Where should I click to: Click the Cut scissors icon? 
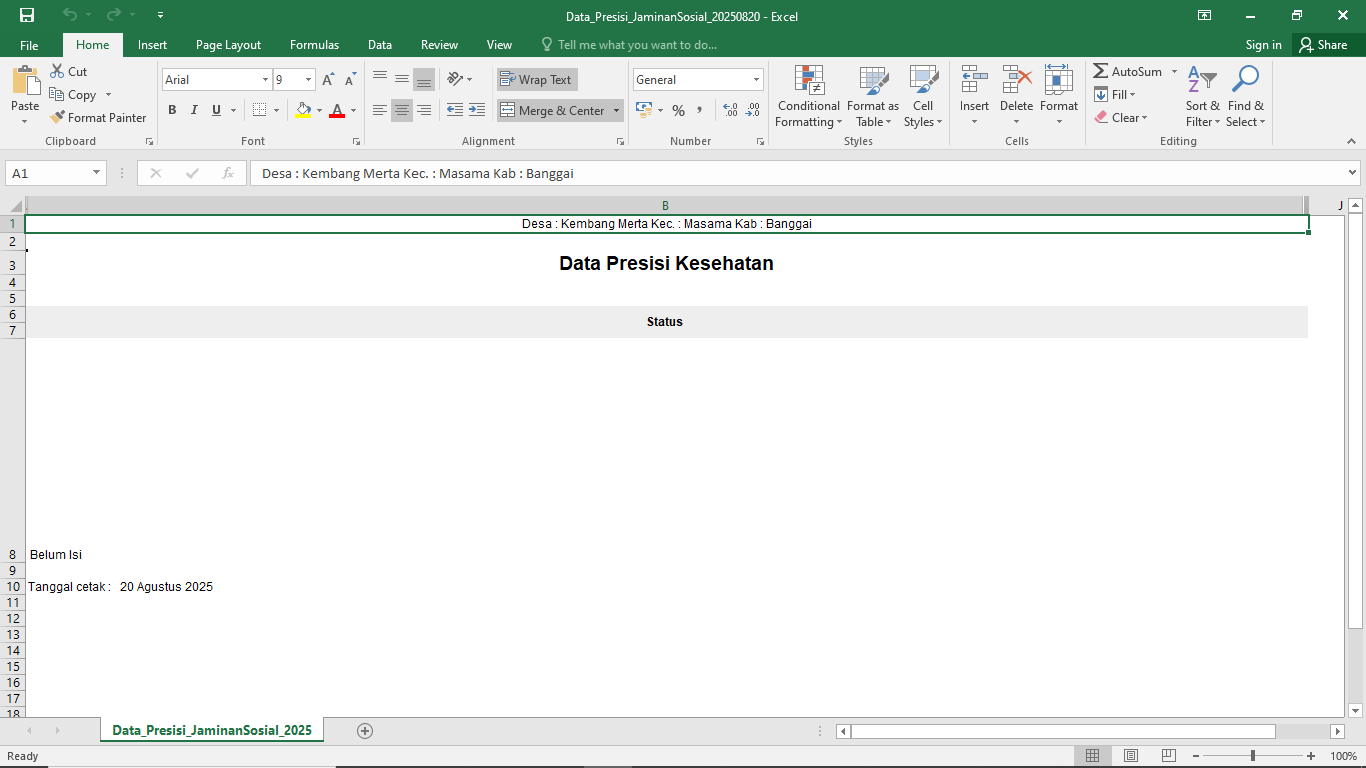coord(58,71)
